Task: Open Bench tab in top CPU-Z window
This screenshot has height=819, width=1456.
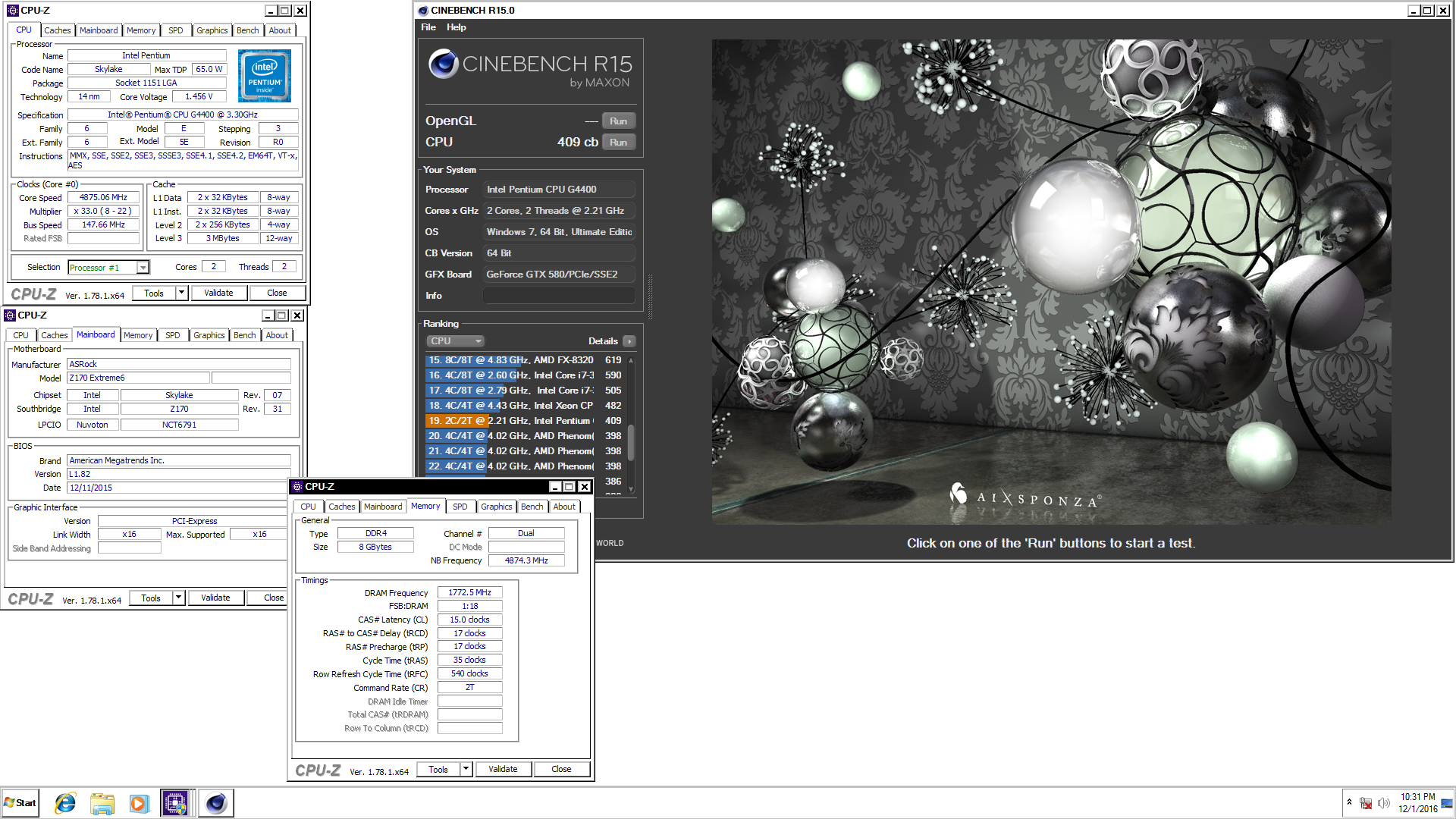Action: (248, 30)
